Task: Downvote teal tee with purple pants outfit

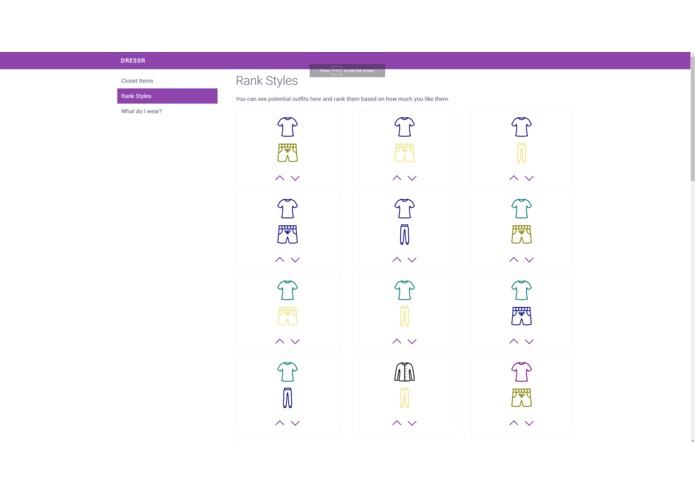Action: (295, 423)
